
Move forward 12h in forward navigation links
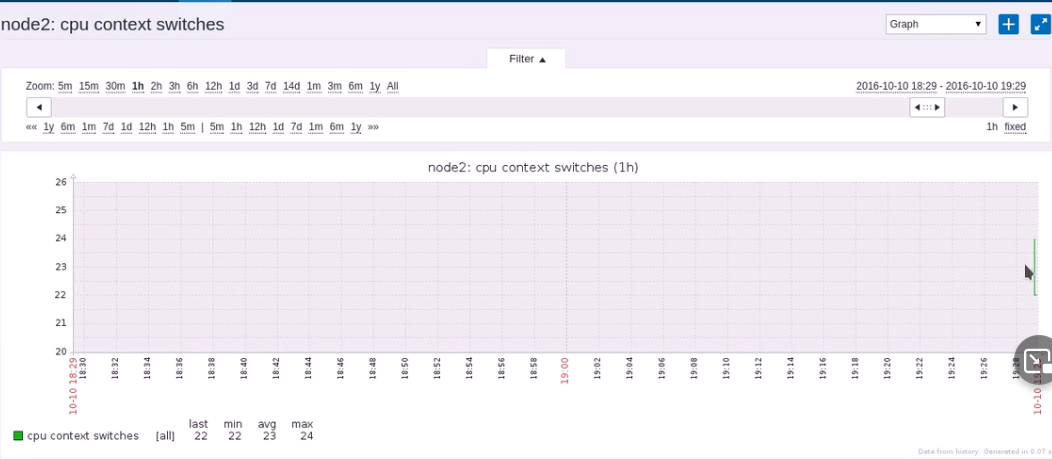coord(258,127)
